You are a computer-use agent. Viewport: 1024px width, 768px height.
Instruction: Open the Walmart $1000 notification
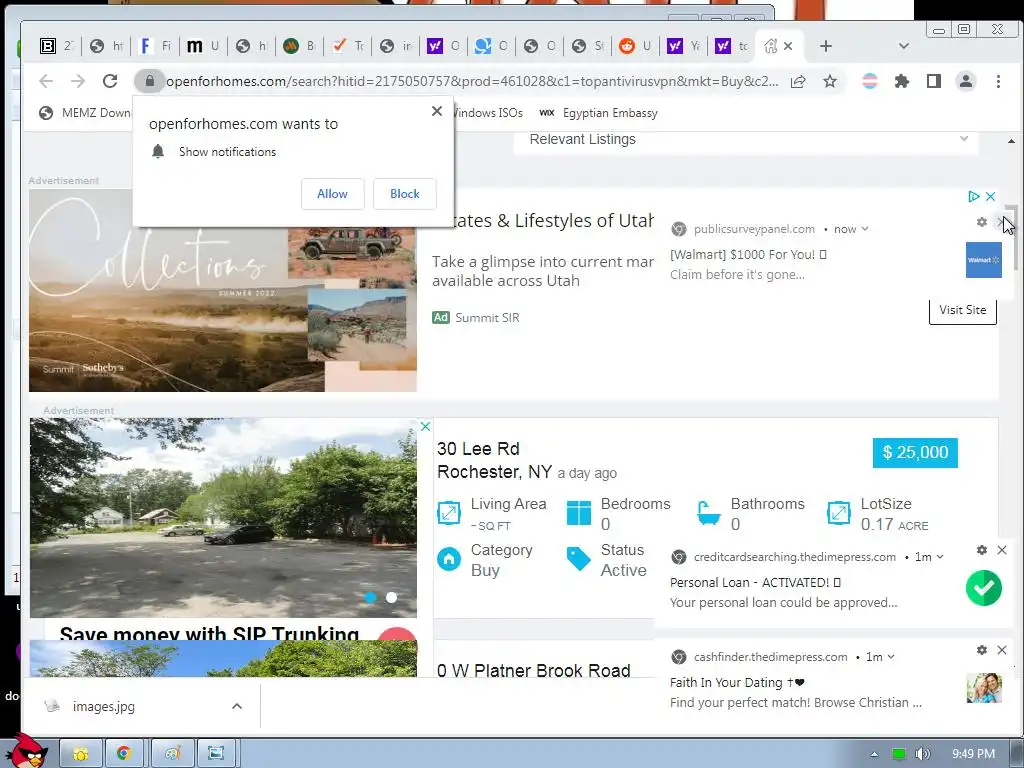[x=748, y=255]
